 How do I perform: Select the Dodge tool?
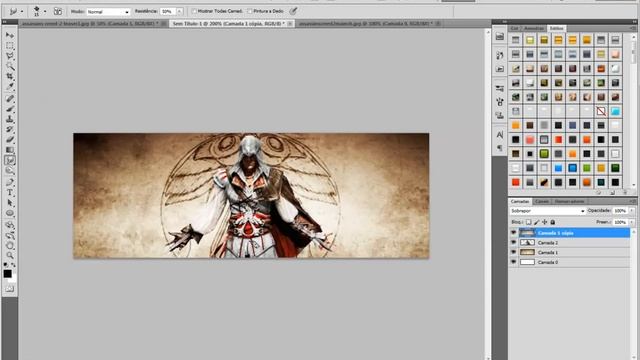tap(10, 170)
